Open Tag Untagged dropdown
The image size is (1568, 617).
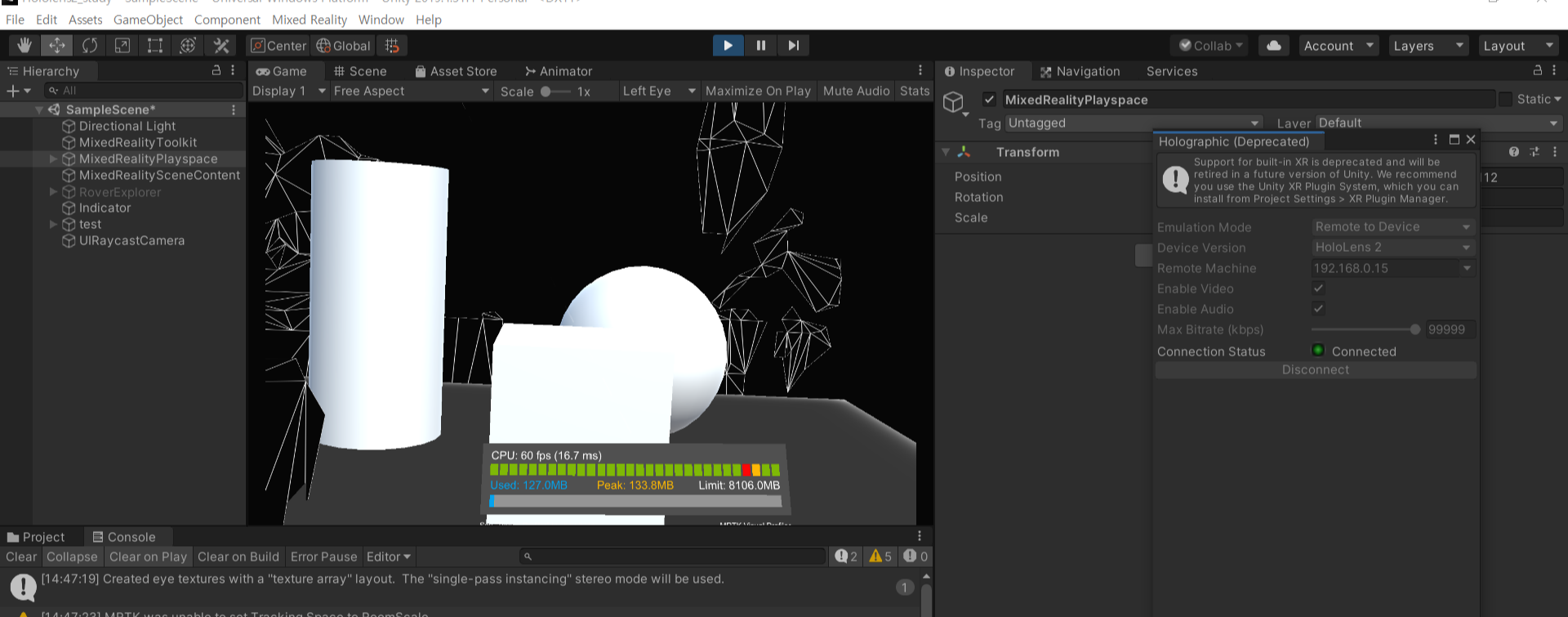[1134, 123]
